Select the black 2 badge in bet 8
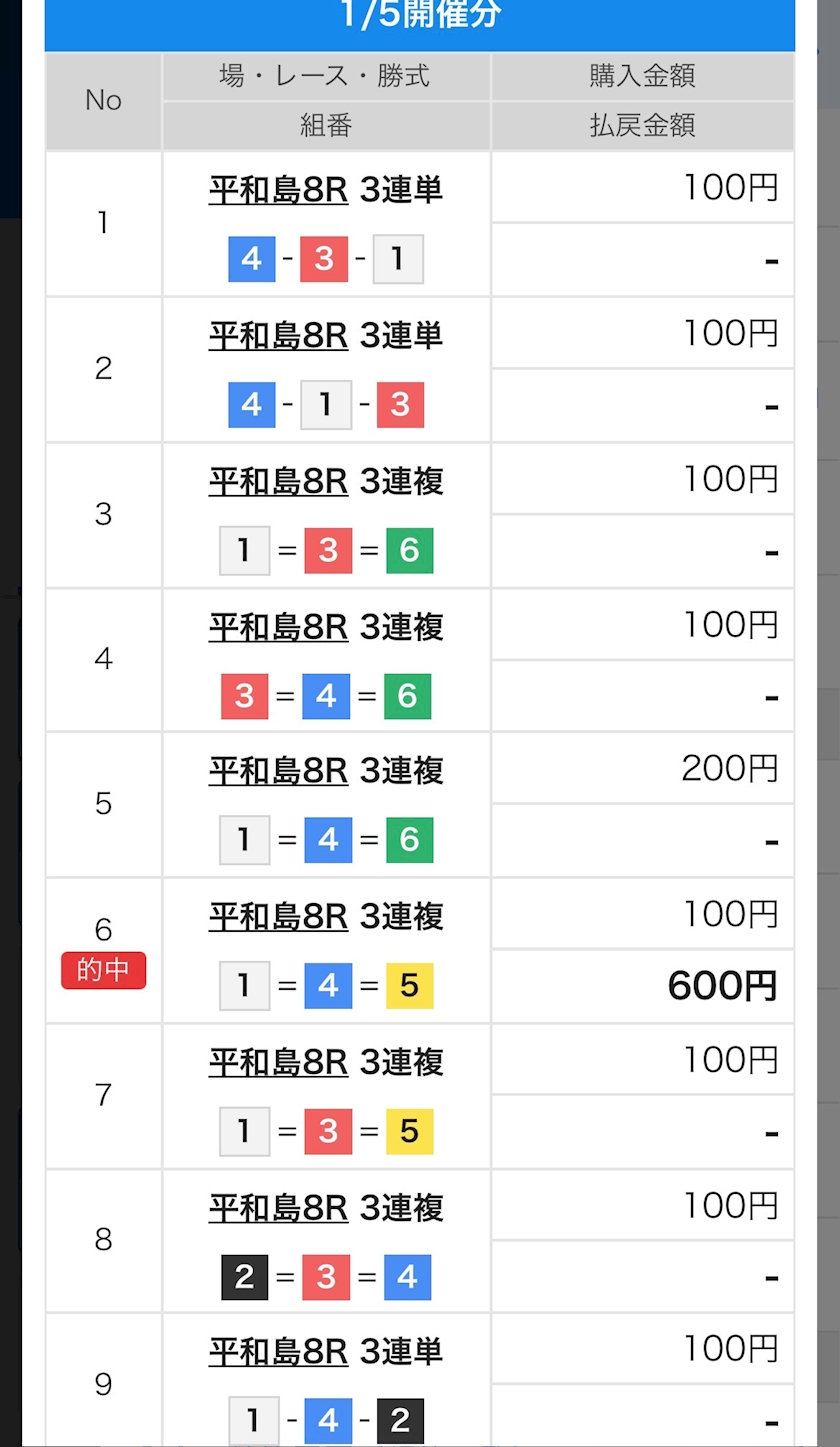Screen dimensions: 840x1447 (245, 1277)
